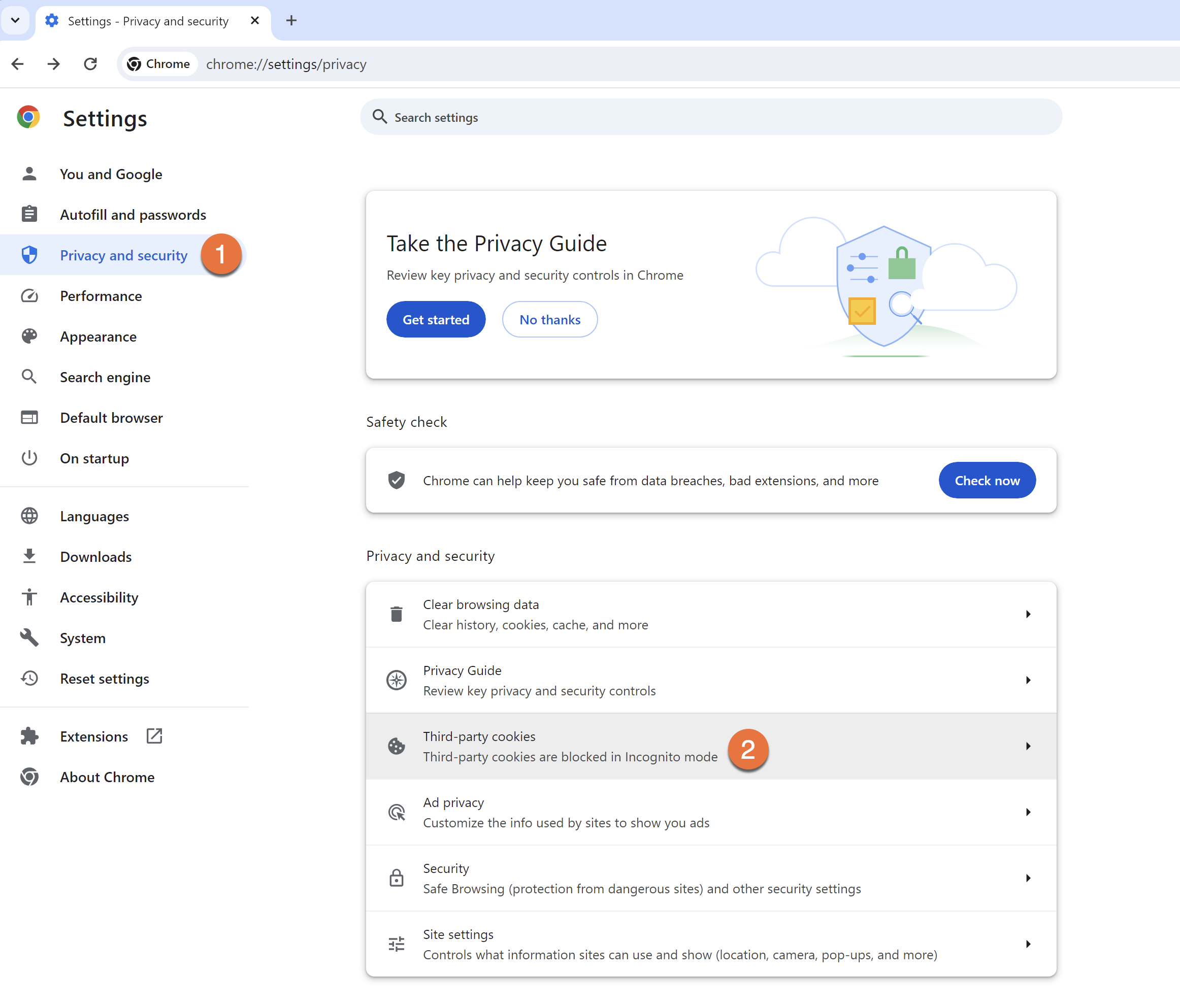Viewport: 1180px width, 1008px height.
Task: Click the forward navigation arrow
Action: click(53, 64)
